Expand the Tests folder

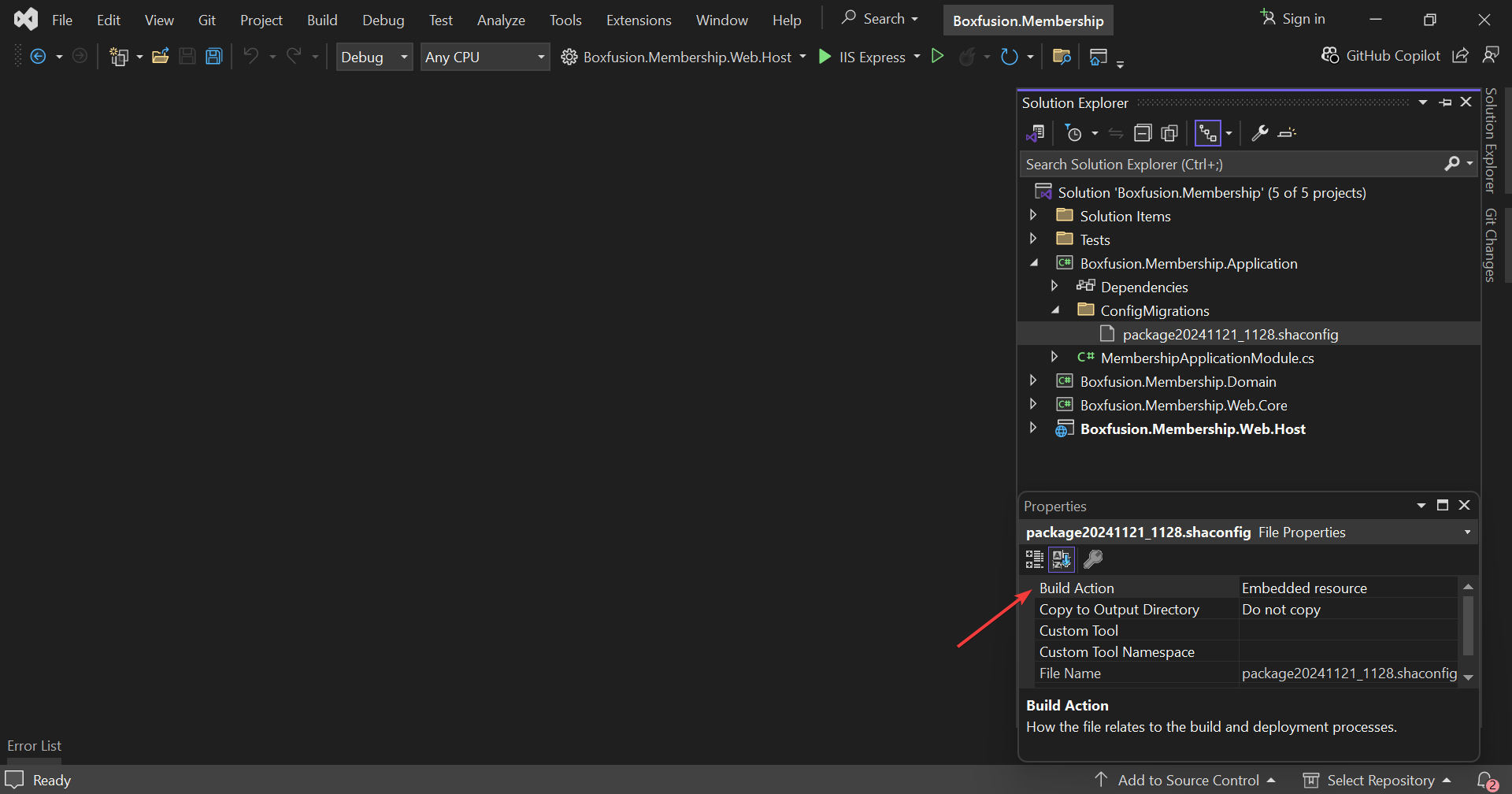click(1033, 239)
